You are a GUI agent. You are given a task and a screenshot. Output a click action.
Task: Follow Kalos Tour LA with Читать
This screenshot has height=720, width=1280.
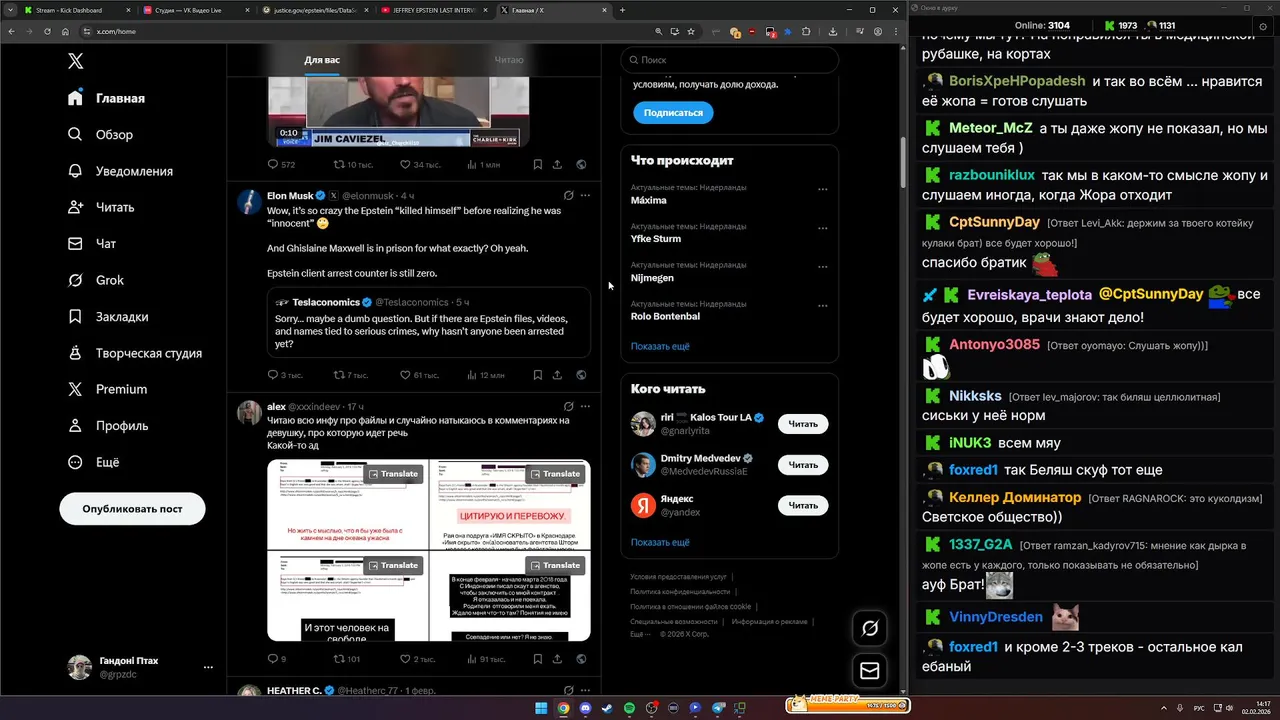[x=803, y=424]
